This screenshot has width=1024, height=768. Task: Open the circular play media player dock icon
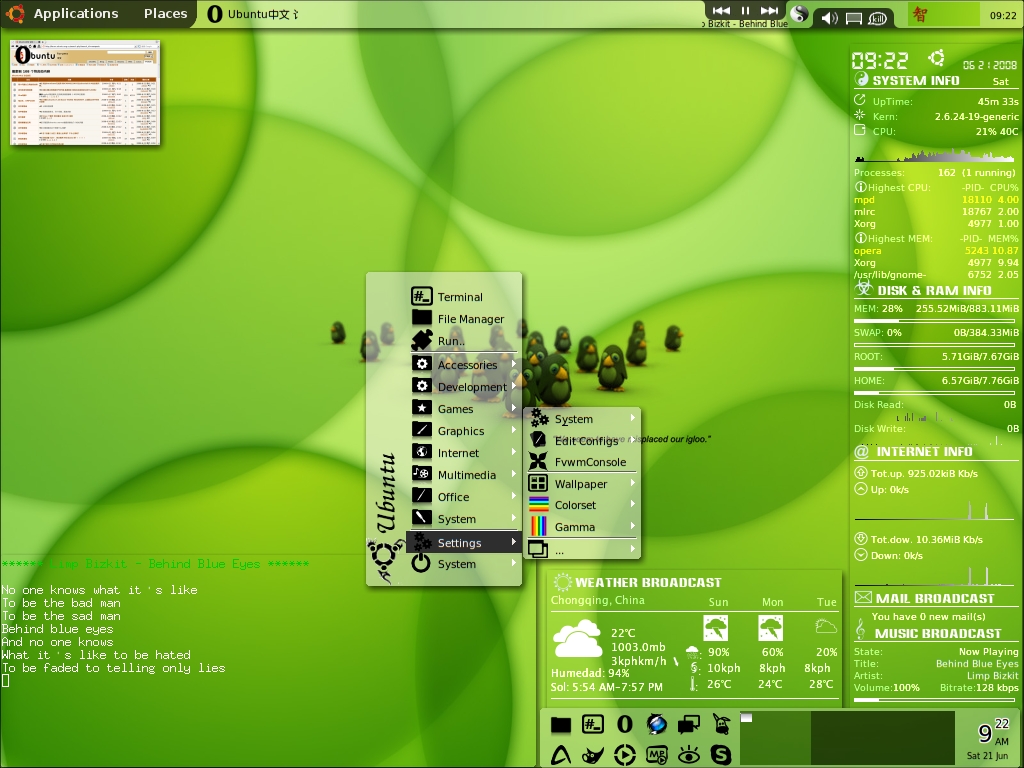[x=625, y=755]
